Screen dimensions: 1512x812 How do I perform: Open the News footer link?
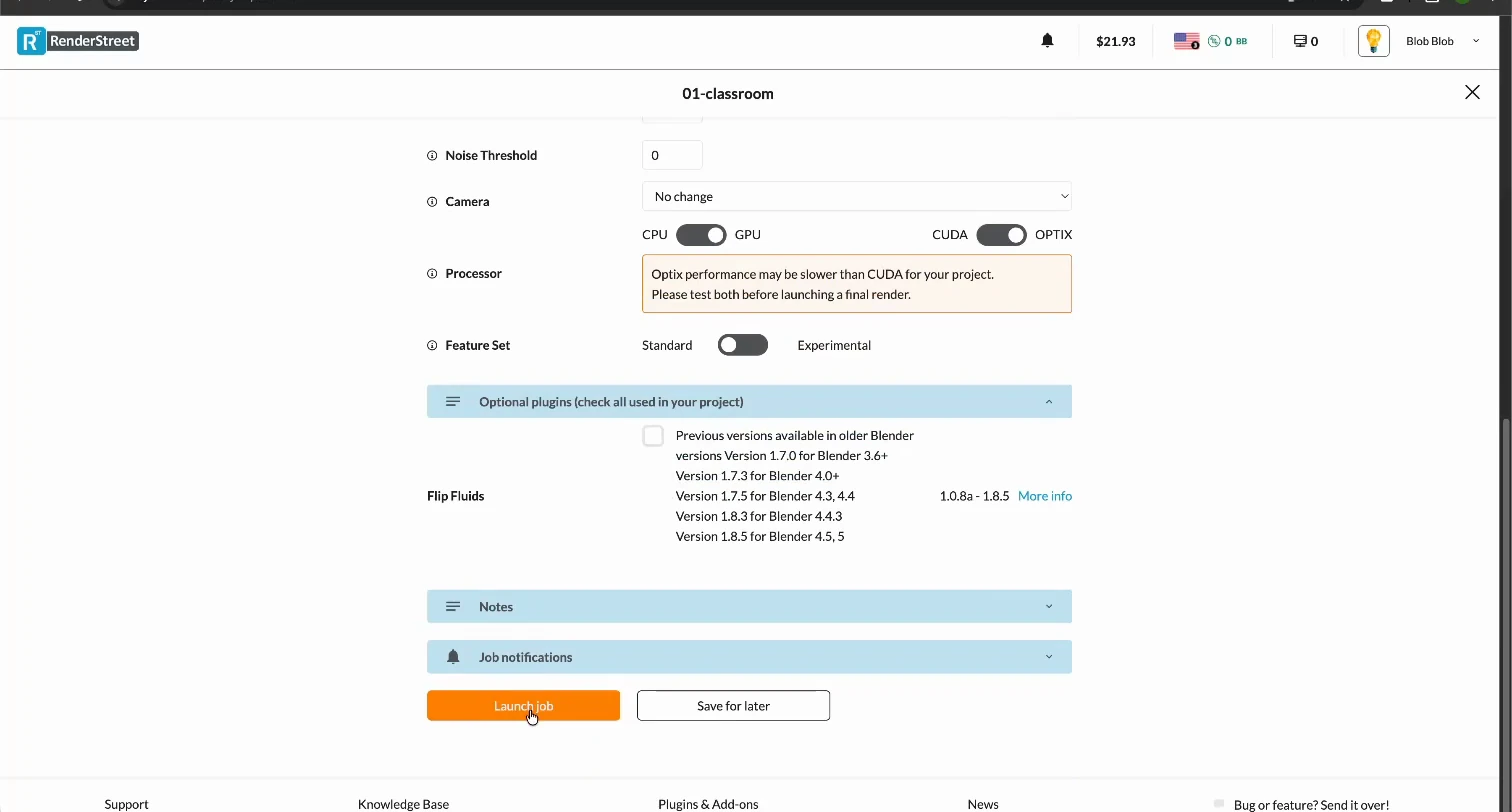[983, 804]
